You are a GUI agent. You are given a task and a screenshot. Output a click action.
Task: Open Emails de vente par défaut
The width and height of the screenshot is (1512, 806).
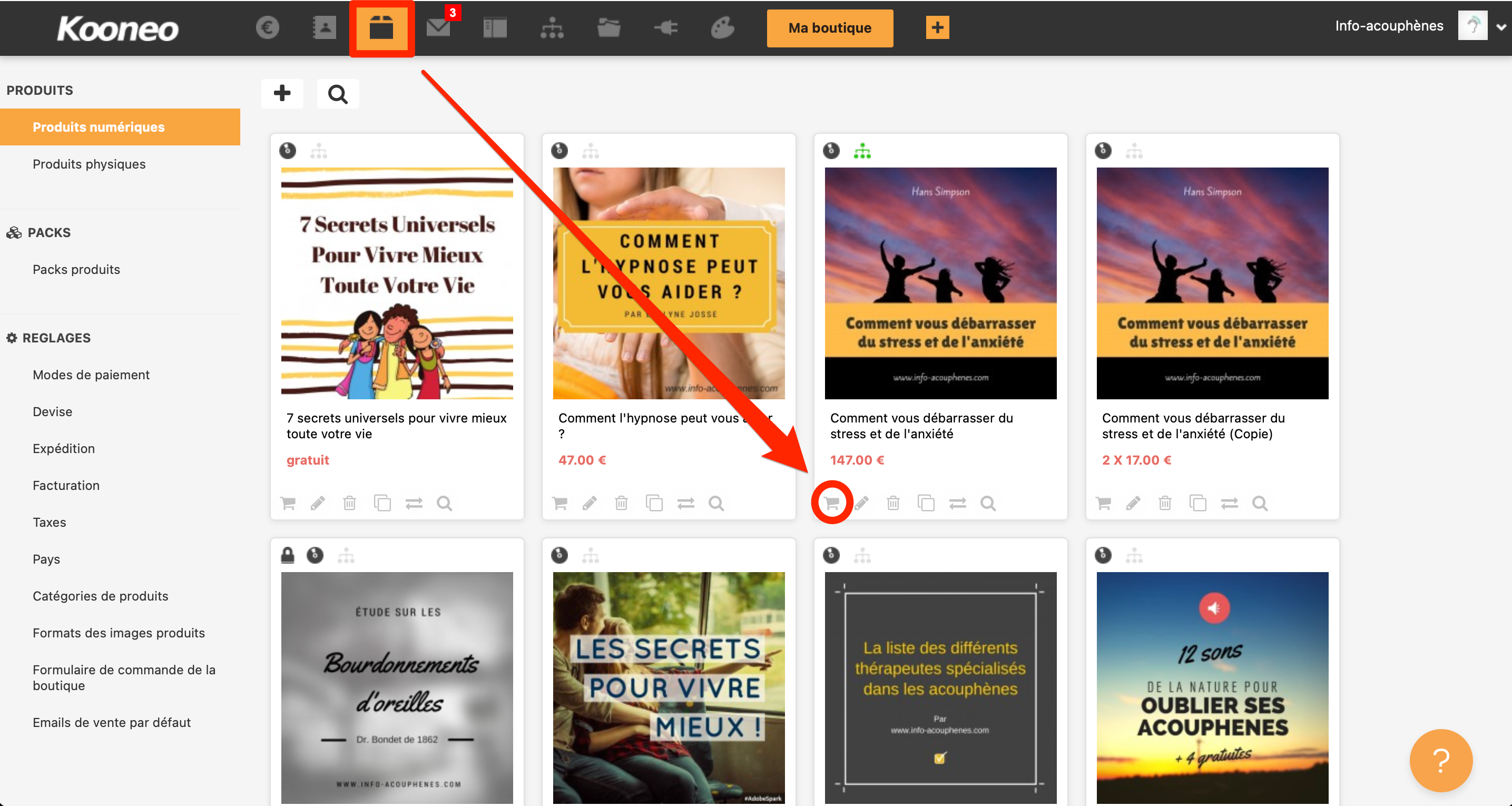point(112,723)
